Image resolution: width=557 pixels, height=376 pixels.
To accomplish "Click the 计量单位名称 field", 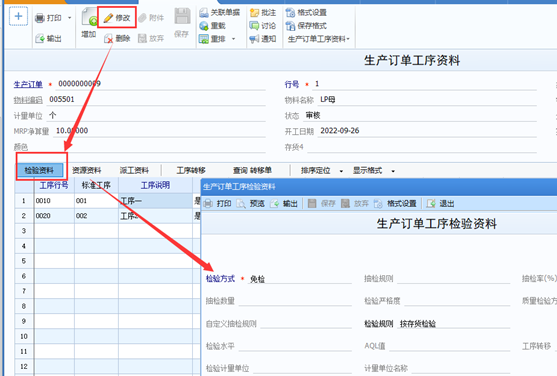I will coord(460,369).
